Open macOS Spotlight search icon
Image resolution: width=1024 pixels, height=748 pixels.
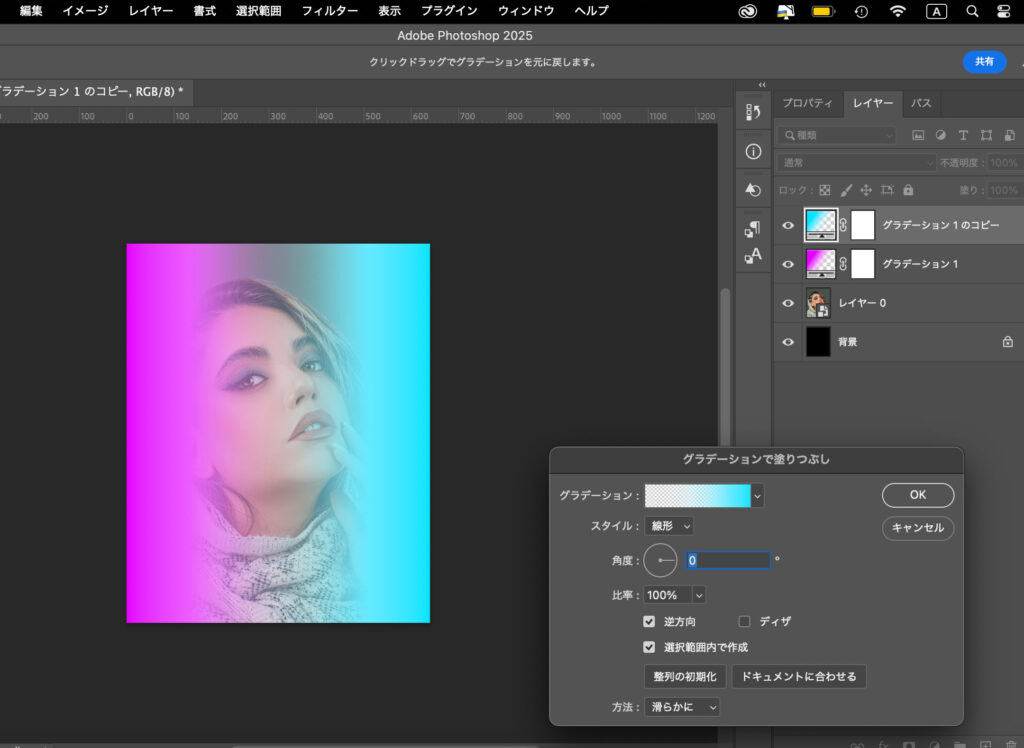972,11
